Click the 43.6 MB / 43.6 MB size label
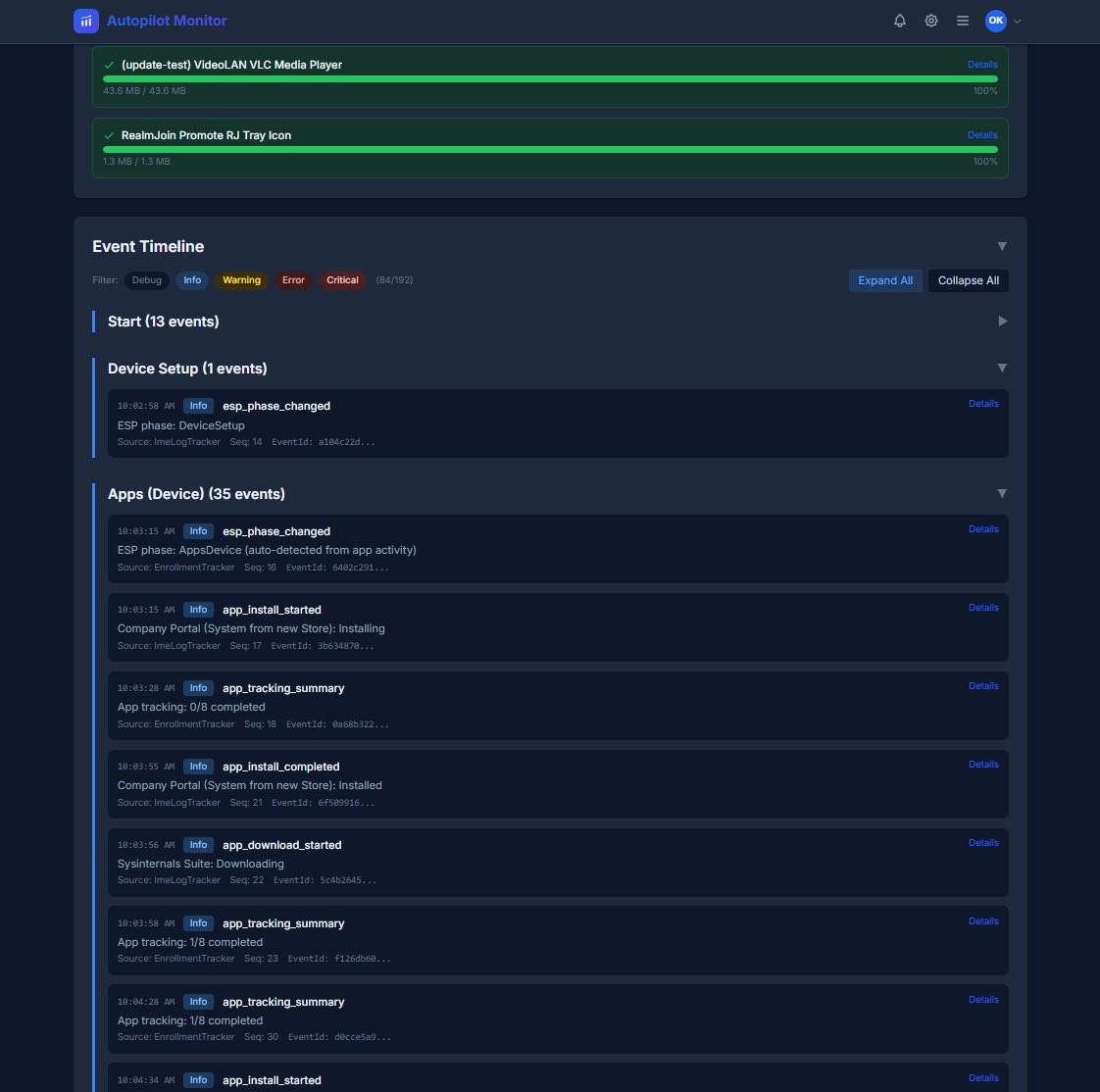The width and height of the screenshot is (1100, 1092). coord(144,91)
